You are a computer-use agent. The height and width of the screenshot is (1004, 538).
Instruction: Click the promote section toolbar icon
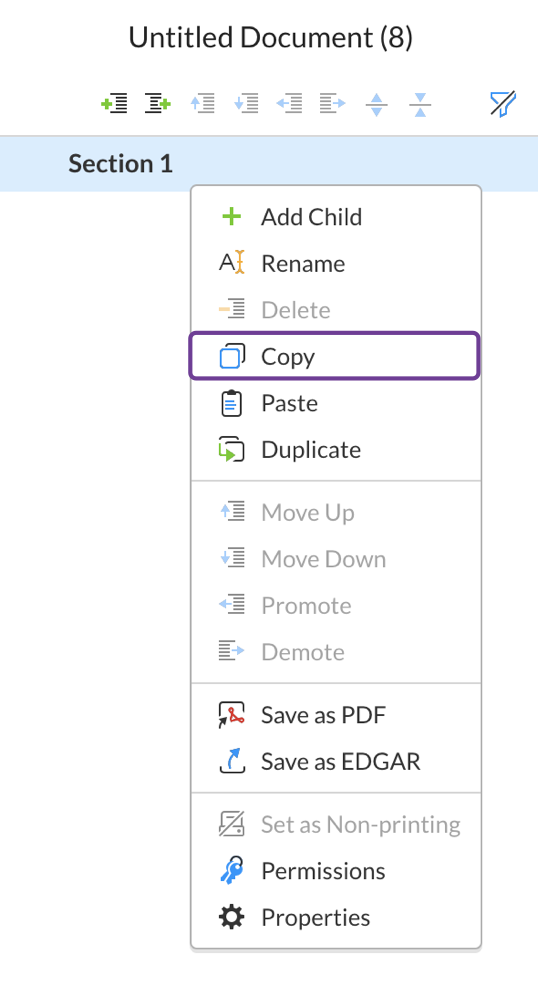pos(289,103)
